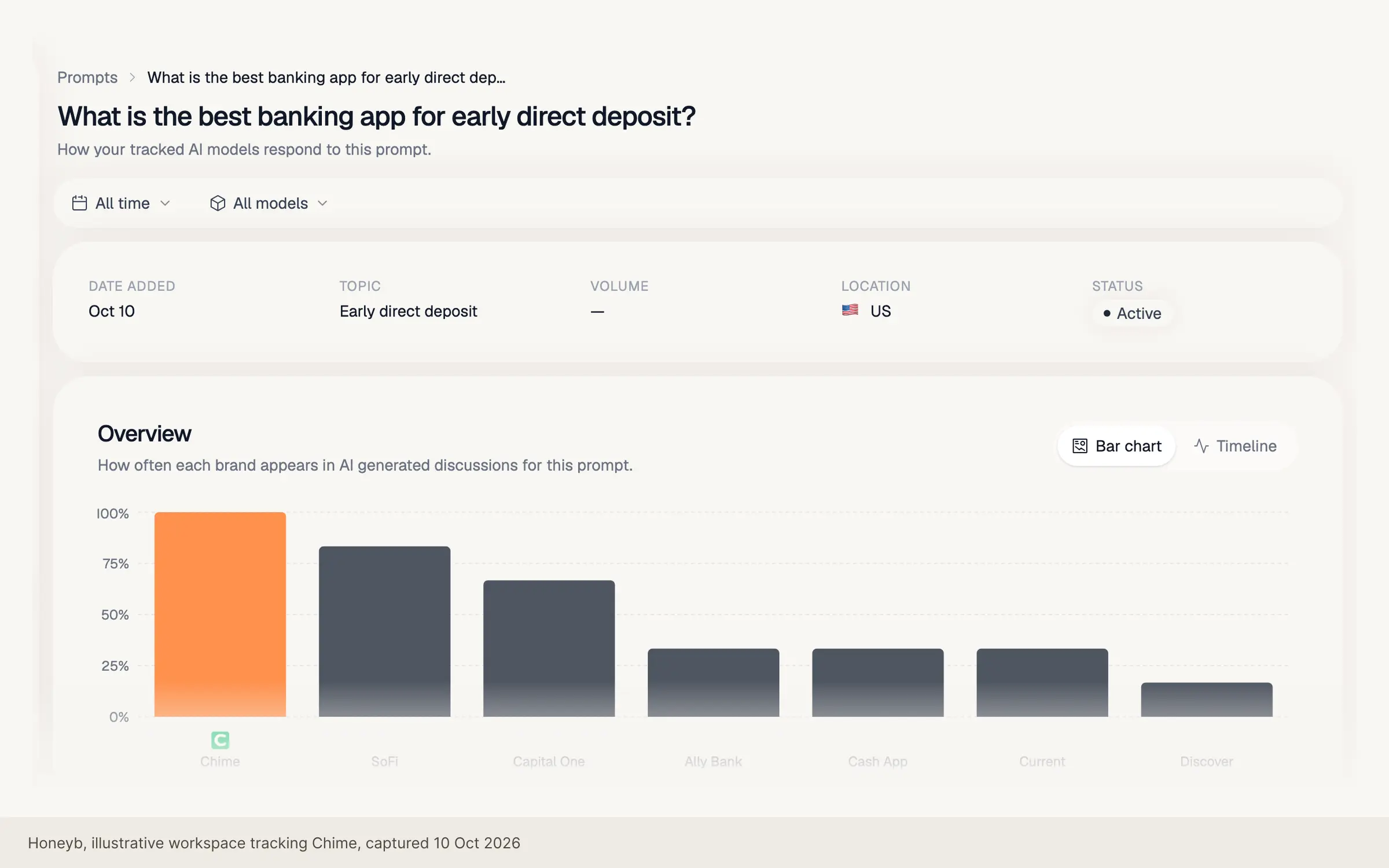Click the Cash App axis label
This screenshot has height=868, width=1389.
click(x=877, y=762)
